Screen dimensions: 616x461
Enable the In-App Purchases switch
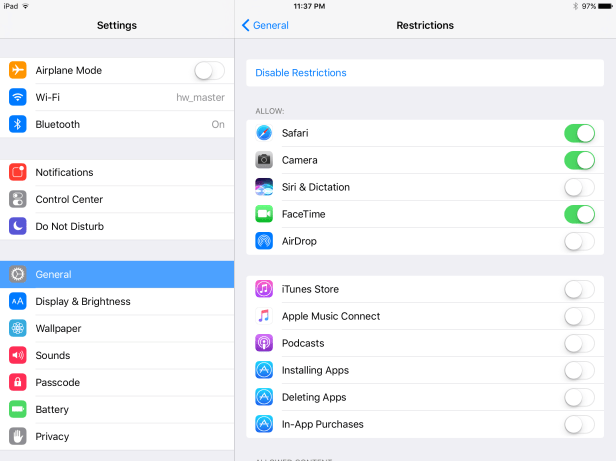(x=579, y=424)
